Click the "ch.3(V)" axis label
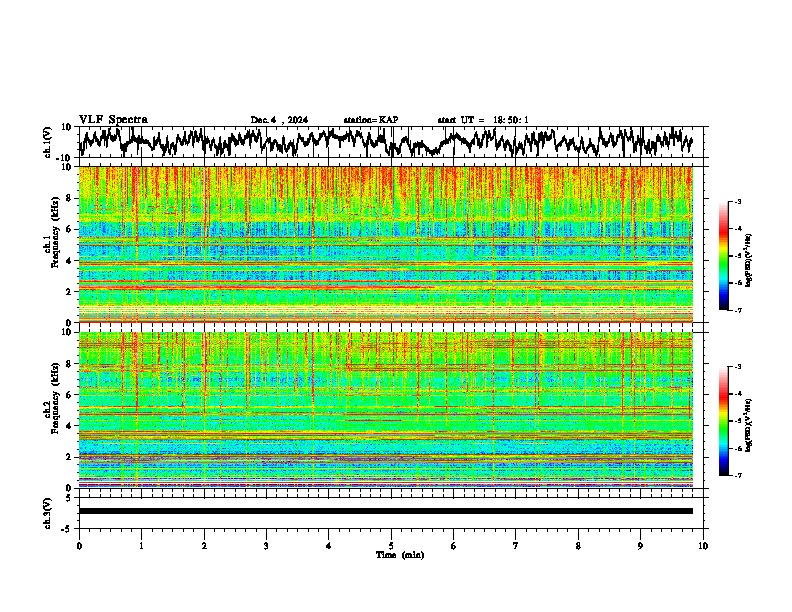Screen dimensions: 792x612 coord(48,513)
